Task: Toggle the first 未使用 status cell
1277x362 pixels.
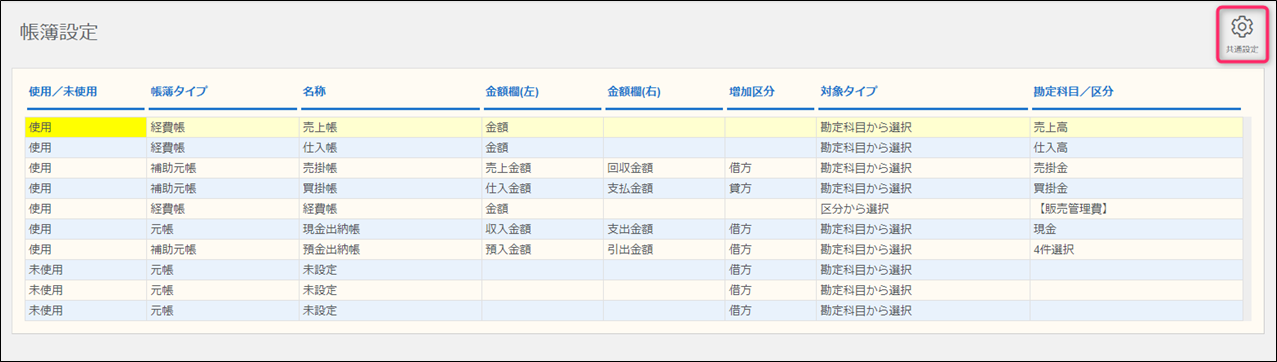Action: (x=85, y=270)
